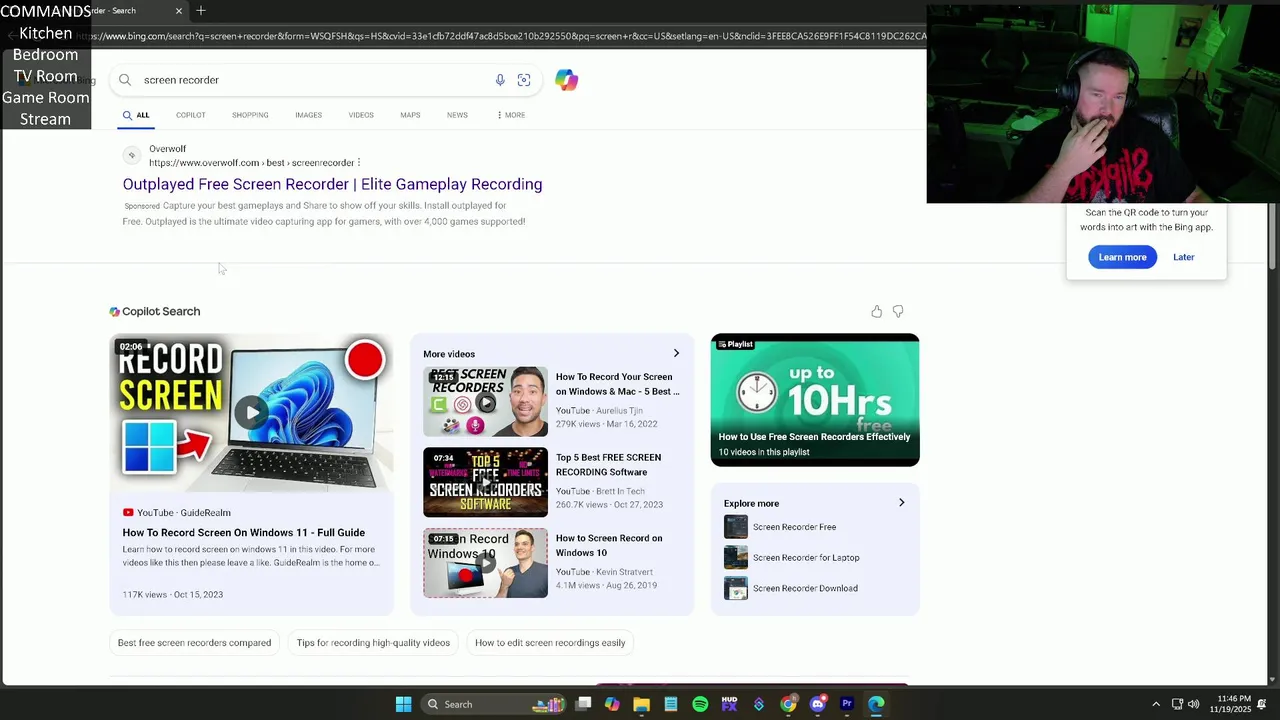Show hidden system tray icons
Image resolution: width=1280 pixels, height=720 pixels.
(1156, 704)
